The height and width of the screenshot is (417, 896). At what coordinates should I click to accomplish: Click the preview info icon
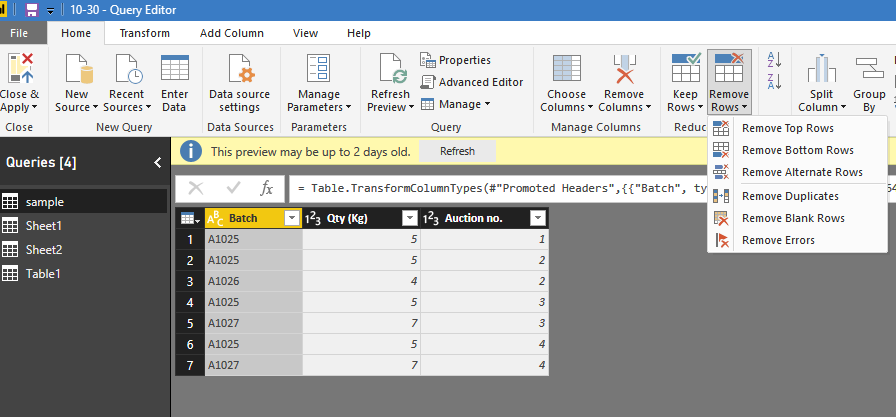(x=191, y=151)
